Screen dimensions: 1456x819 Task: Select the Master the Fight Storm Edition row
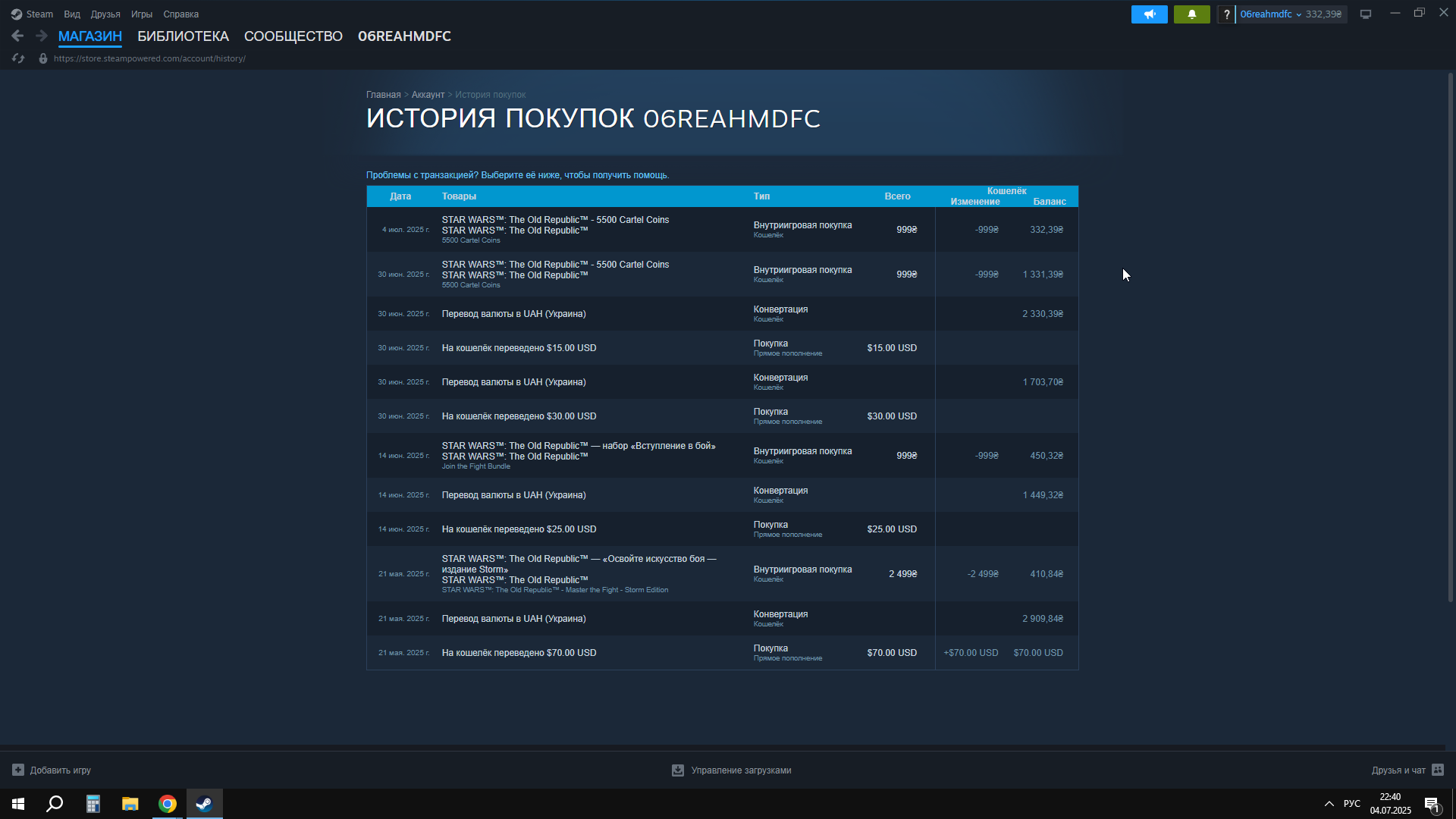coord(722,573)
